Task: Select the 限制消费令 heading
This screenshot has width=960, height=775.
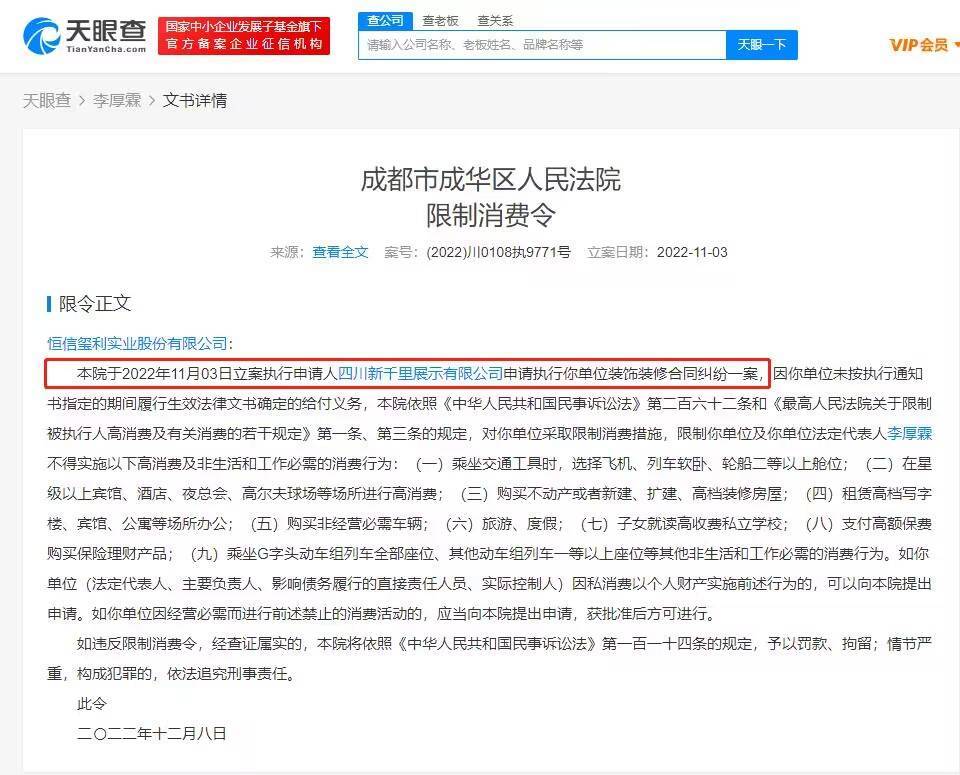Action: (x=490, y=215)
